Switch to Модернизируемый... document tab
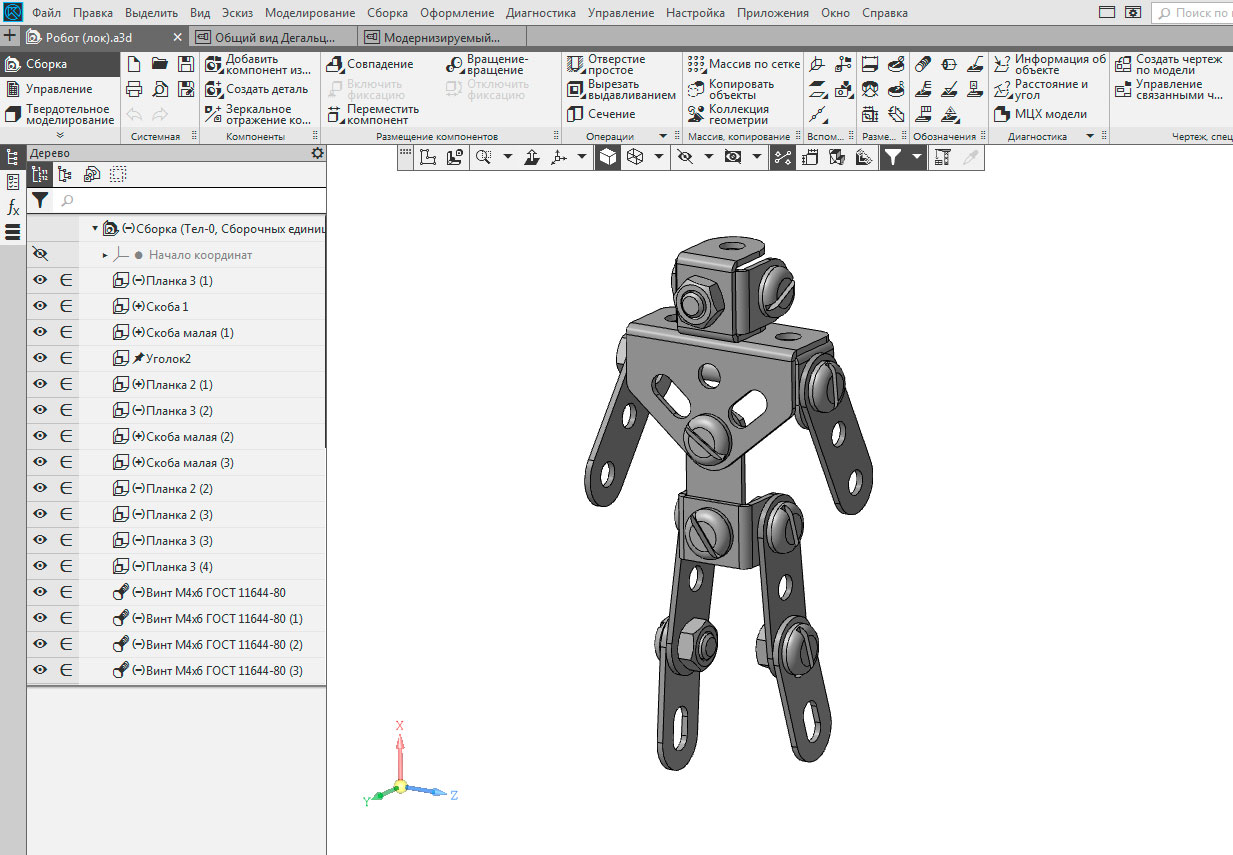Image resolution: width=1233 pixels, height=855 pixels. click(440, 37)
